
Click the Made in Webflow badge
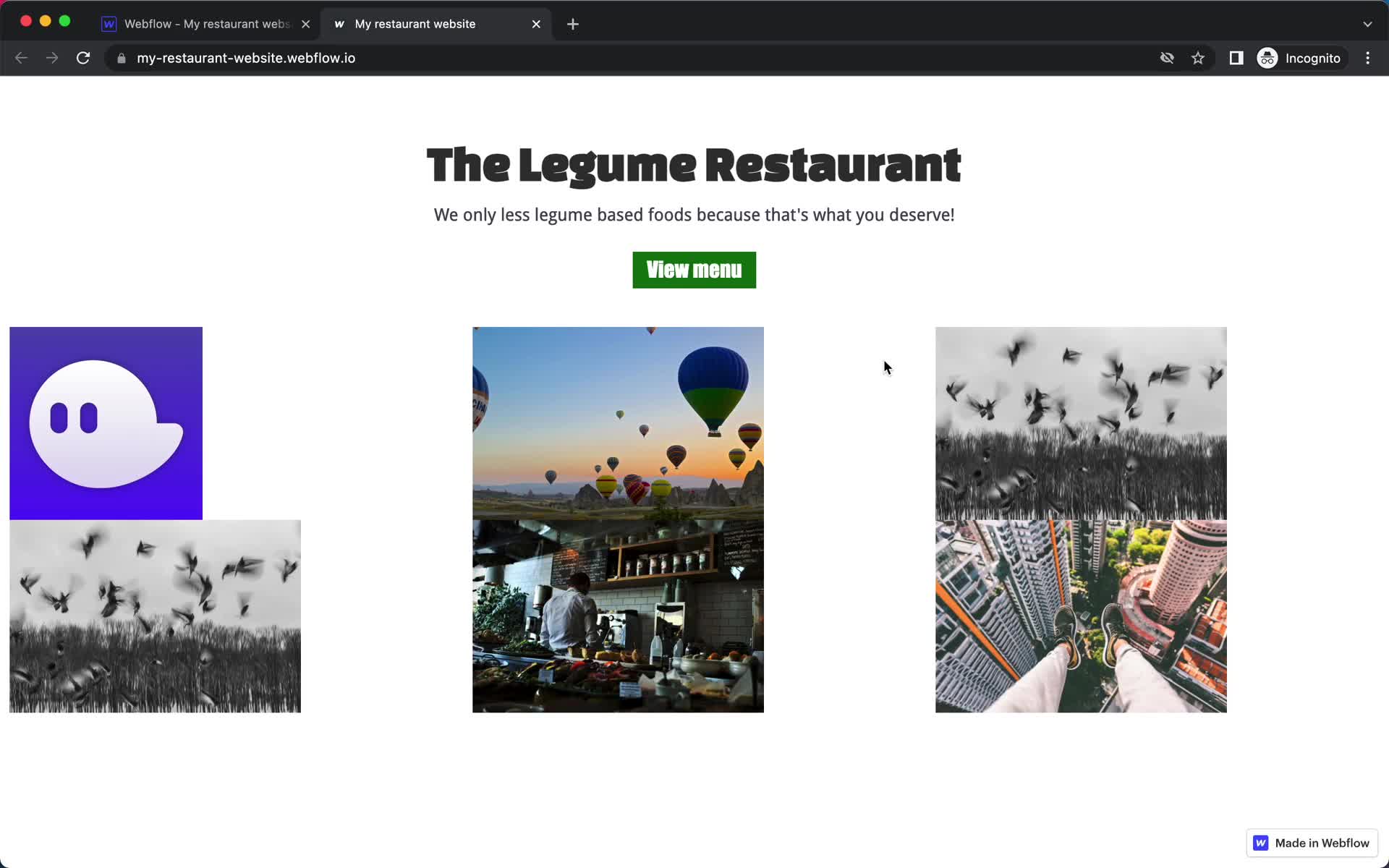click(x=1312, y=843)
